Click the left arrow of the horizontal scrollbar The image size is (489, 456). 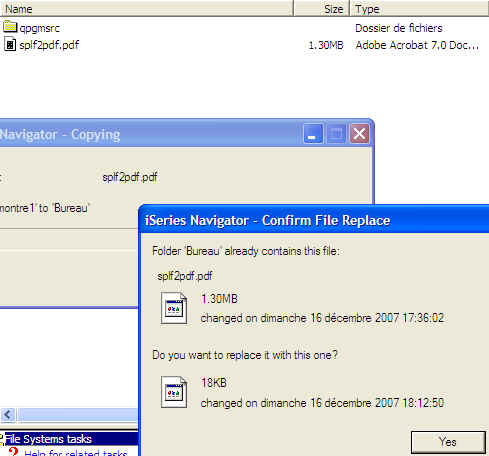tap(8, 415)
